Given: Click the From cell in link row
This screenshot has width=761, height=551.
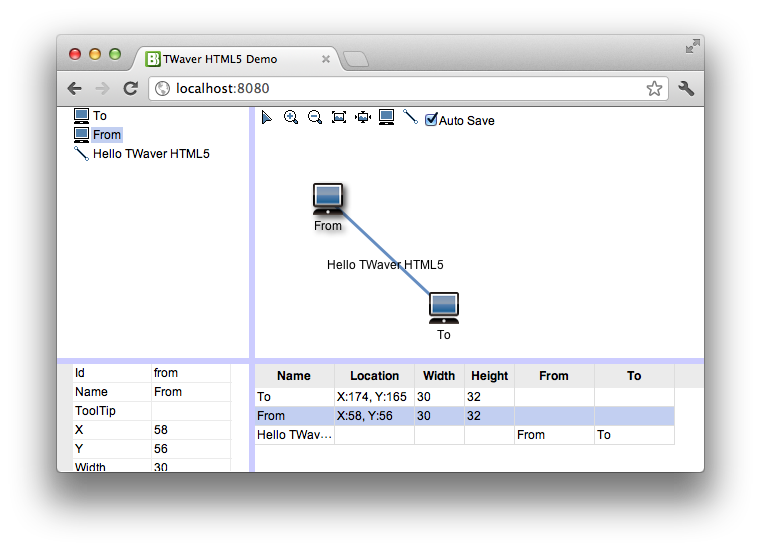Looking at the screenshot, I should (554, 435).
